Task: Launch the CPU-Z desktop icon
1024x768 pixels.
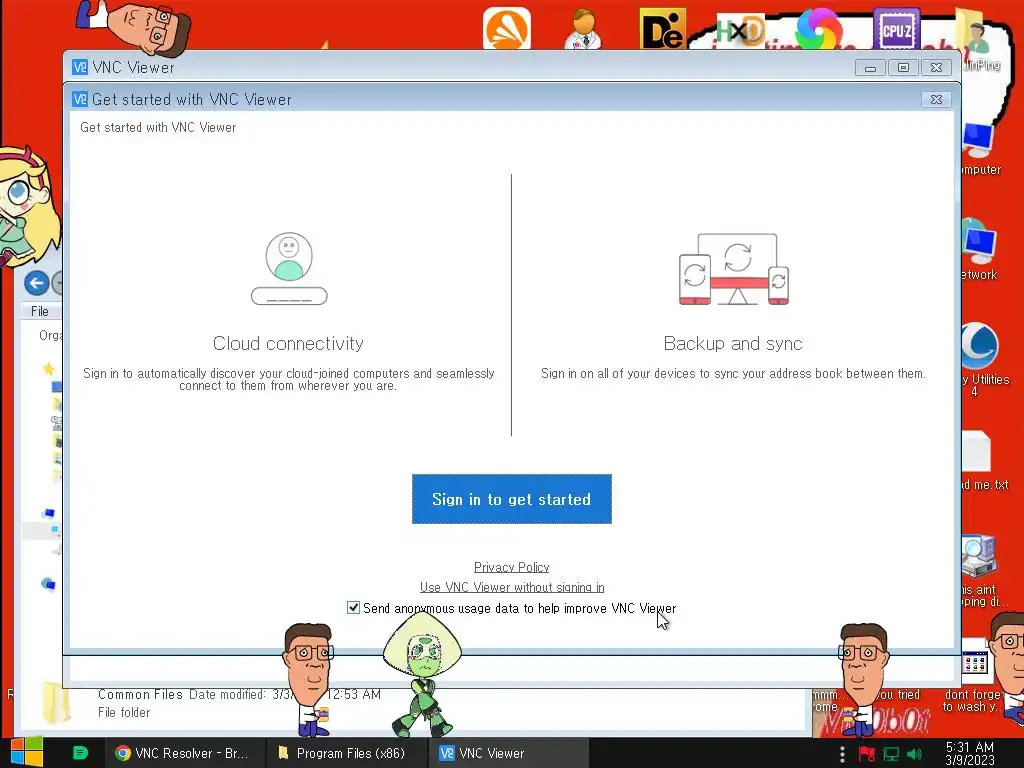Action: [x=897, y=29]
